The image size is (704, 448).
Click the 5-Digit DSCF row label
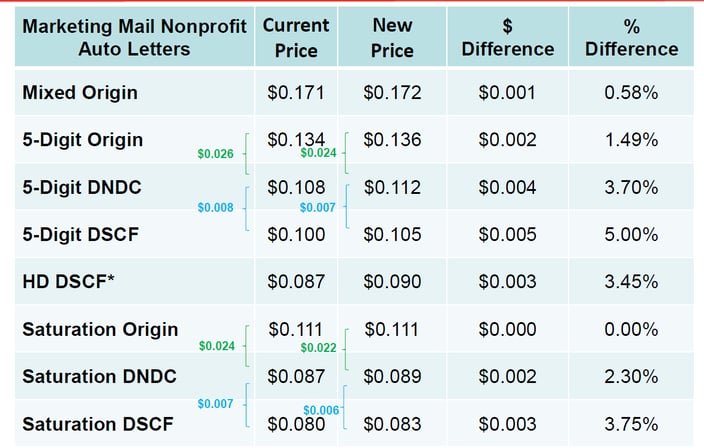80,235
